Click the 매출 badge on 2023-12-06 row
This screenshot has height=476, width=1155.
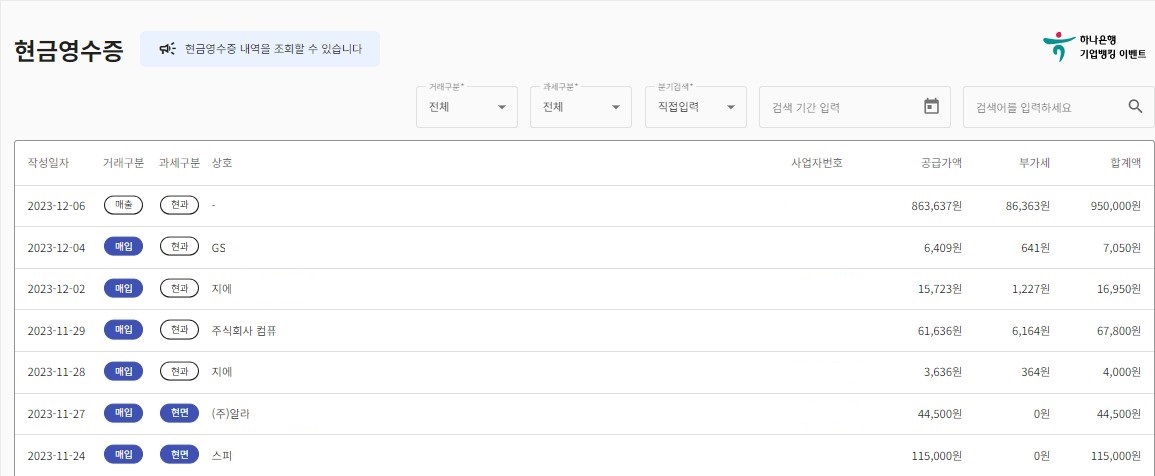point(124,205)
